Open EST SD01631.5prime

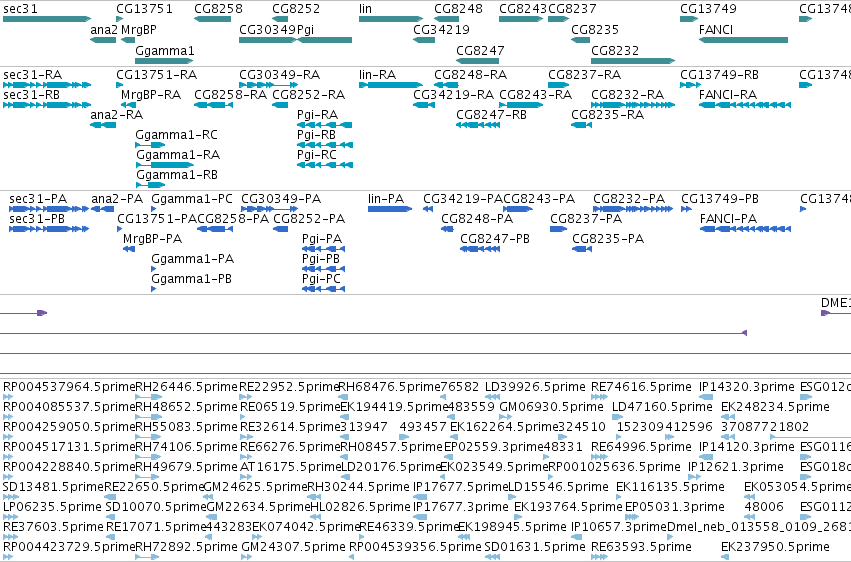(492, 557)
